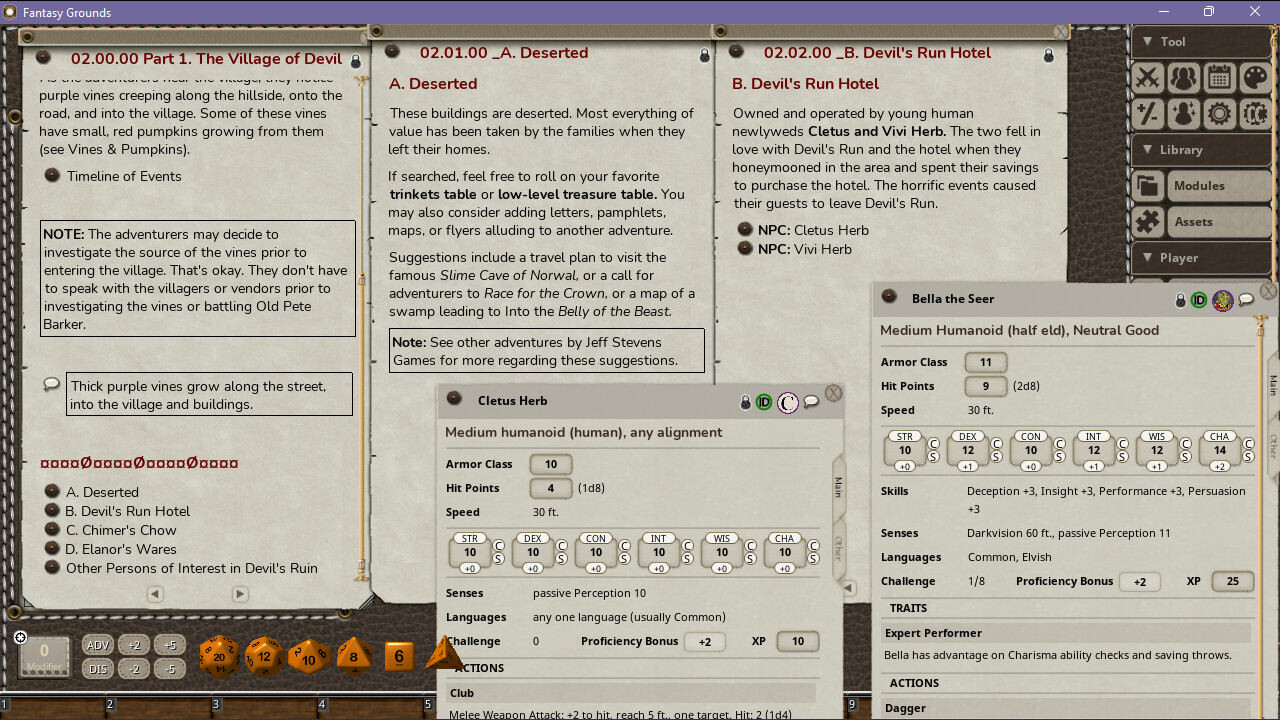Toggle the faction circle on Cletus Herb
Image resolution: width=1280 pixels, height=720 pixels.
point(788,402)
